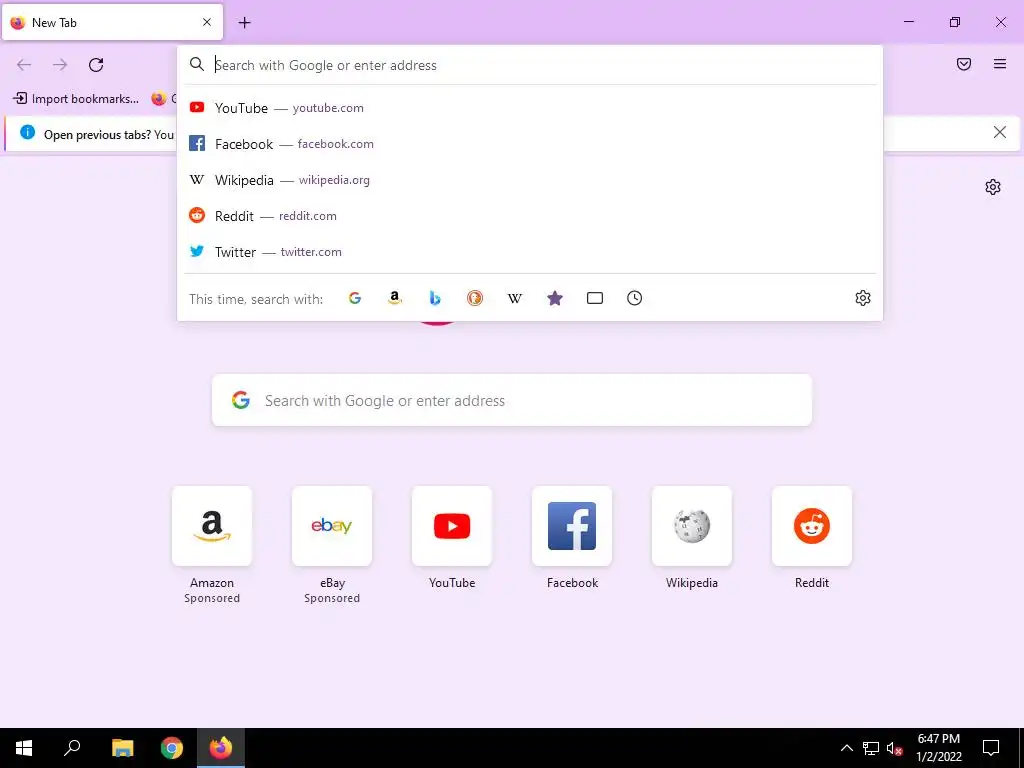This screenshot has height=768, width=1024.
Task: Search this time with DuckDuckGo icon
Action: click(475, 298)
